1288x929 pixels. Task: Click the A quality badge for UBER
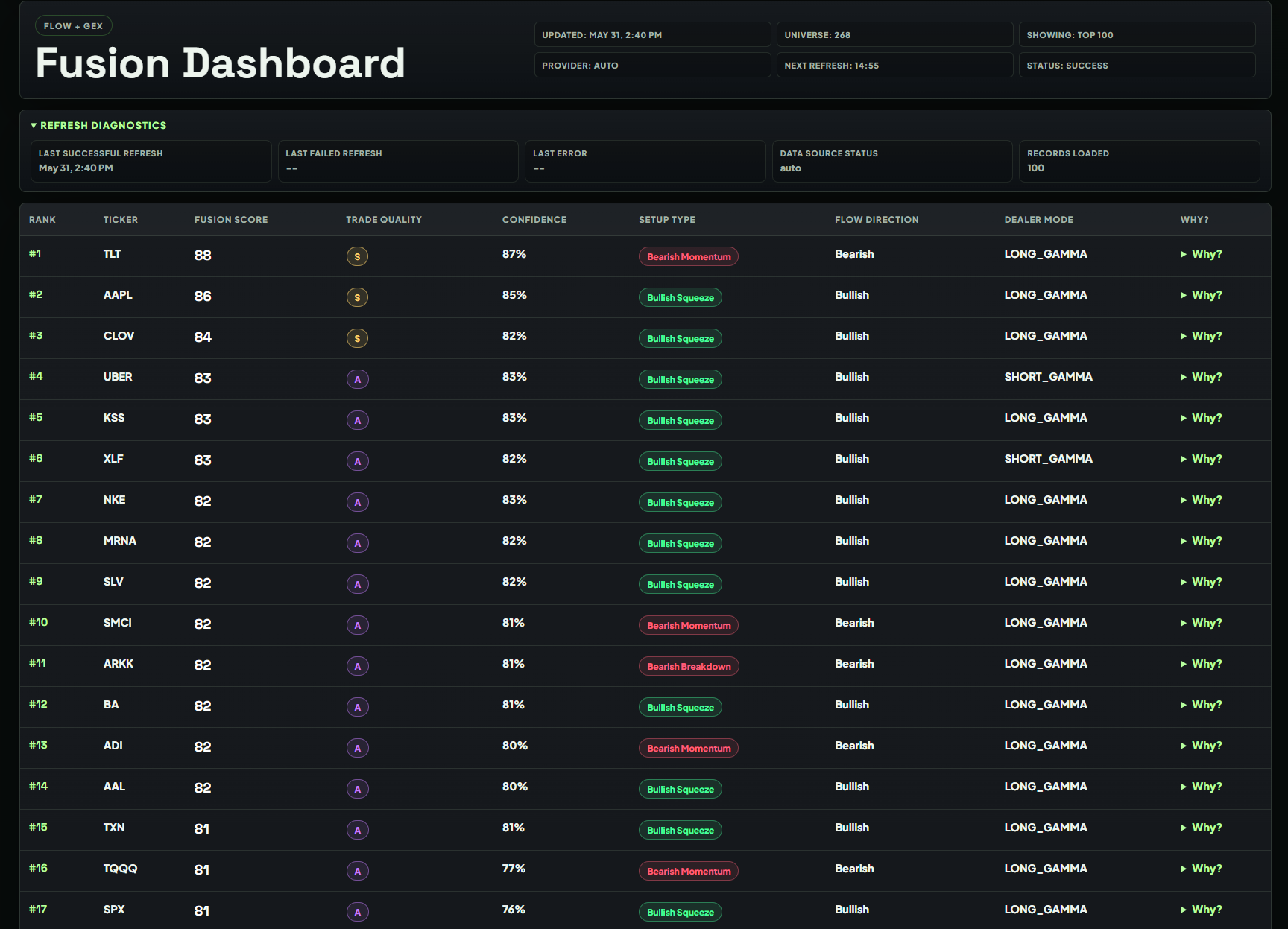click(357, 379)
